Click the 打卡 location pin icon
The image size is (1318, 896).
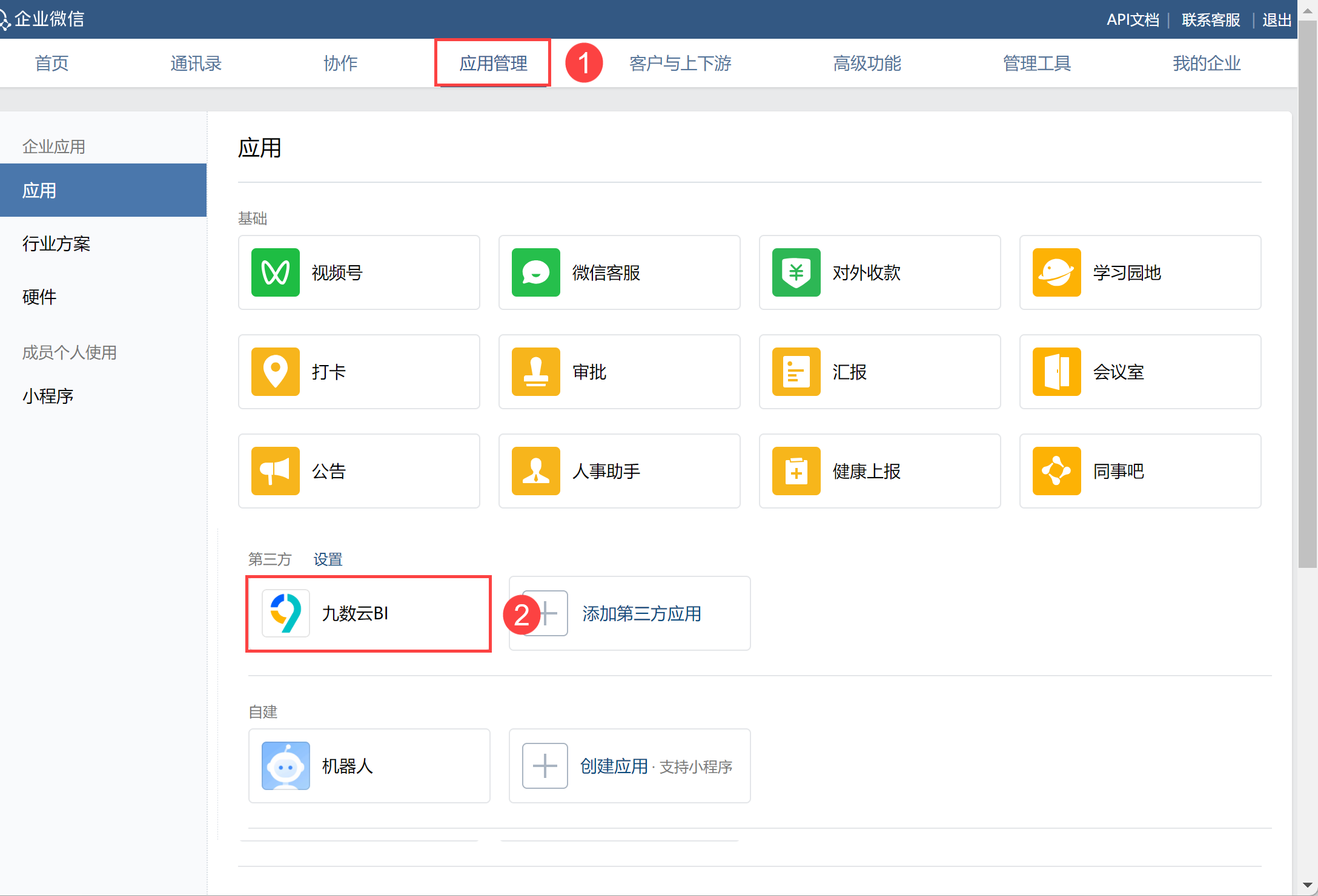(275, 372)
